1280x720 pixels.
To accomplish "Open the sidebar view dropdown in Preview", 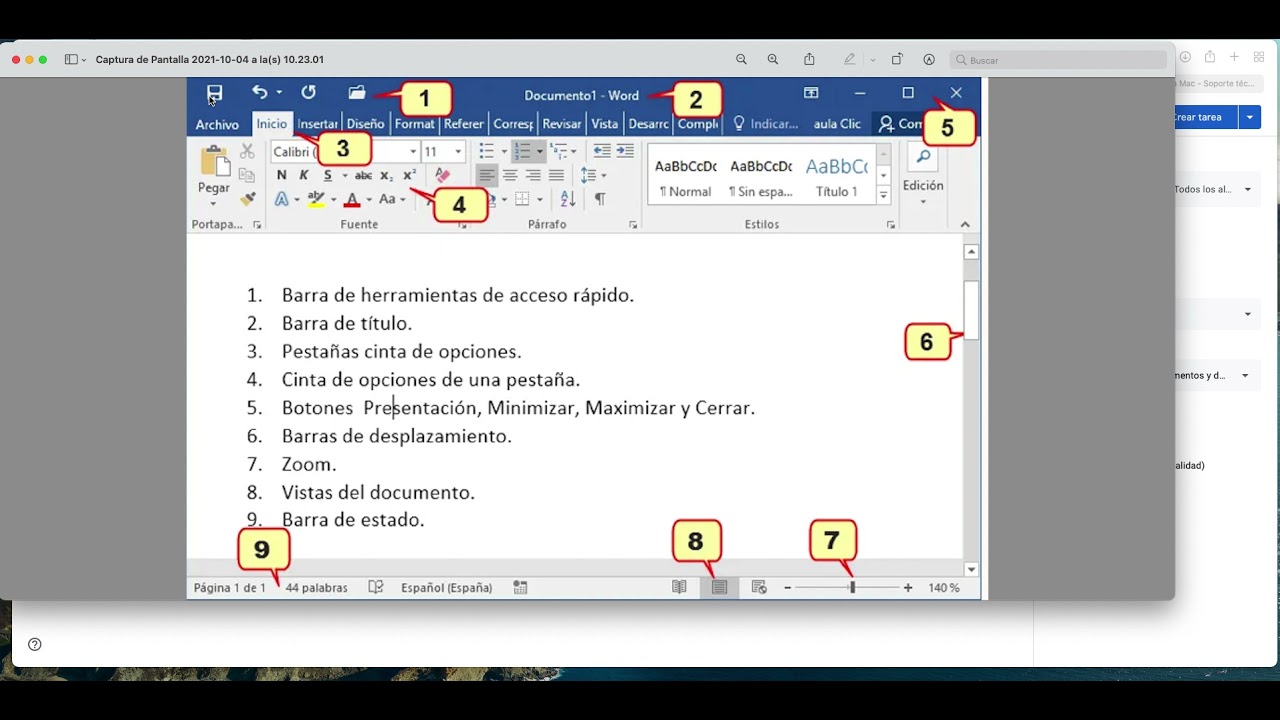I will point(75,60).
